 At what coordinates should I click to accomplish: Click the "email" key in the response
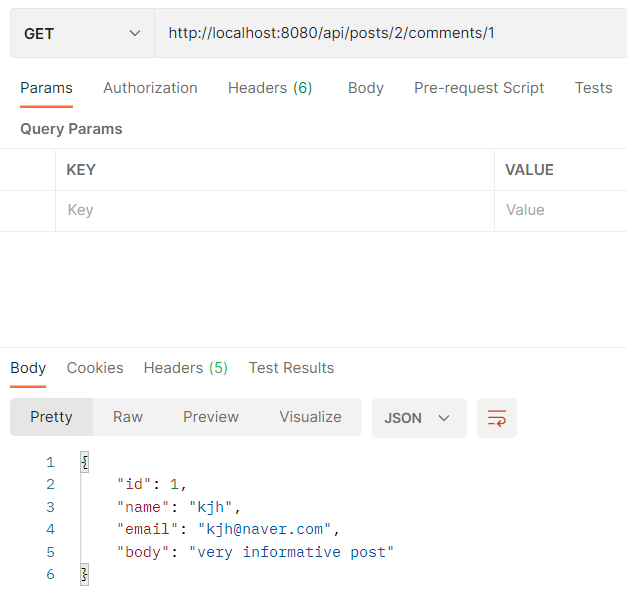click(x=147, y=530)
